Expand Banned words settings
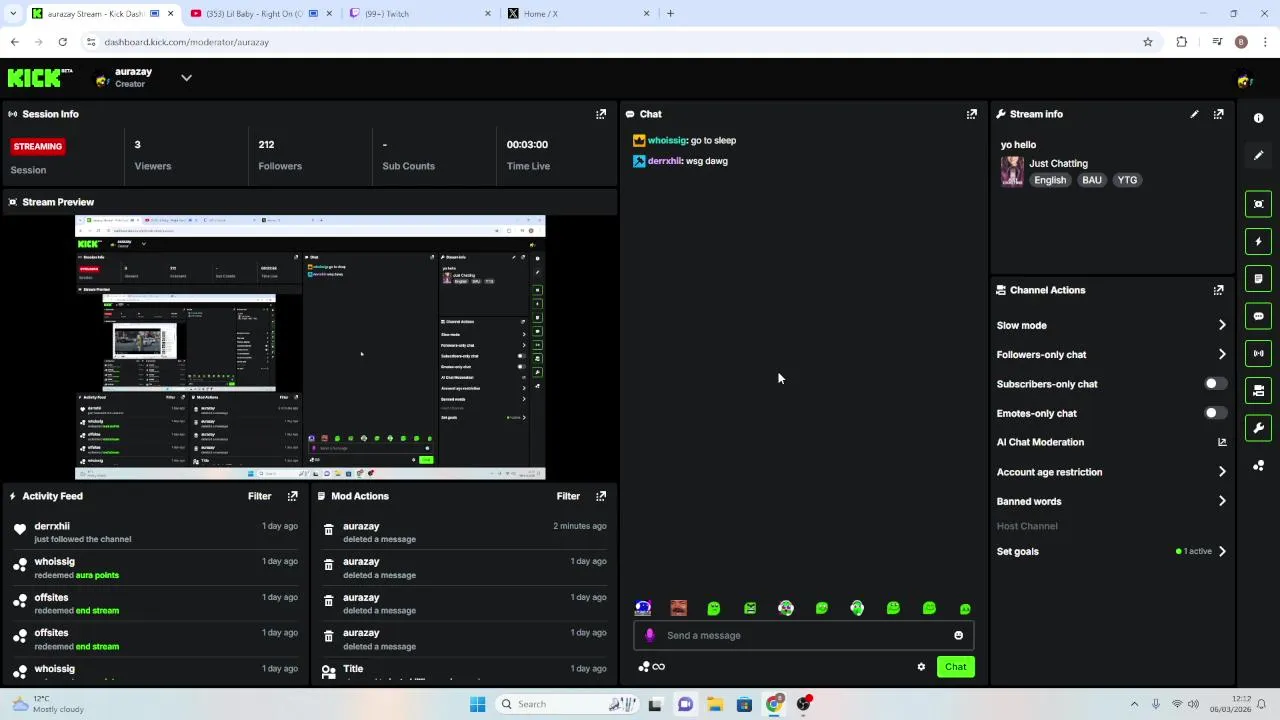This screenshot has width=1280, height=720. pos(1222,501)
